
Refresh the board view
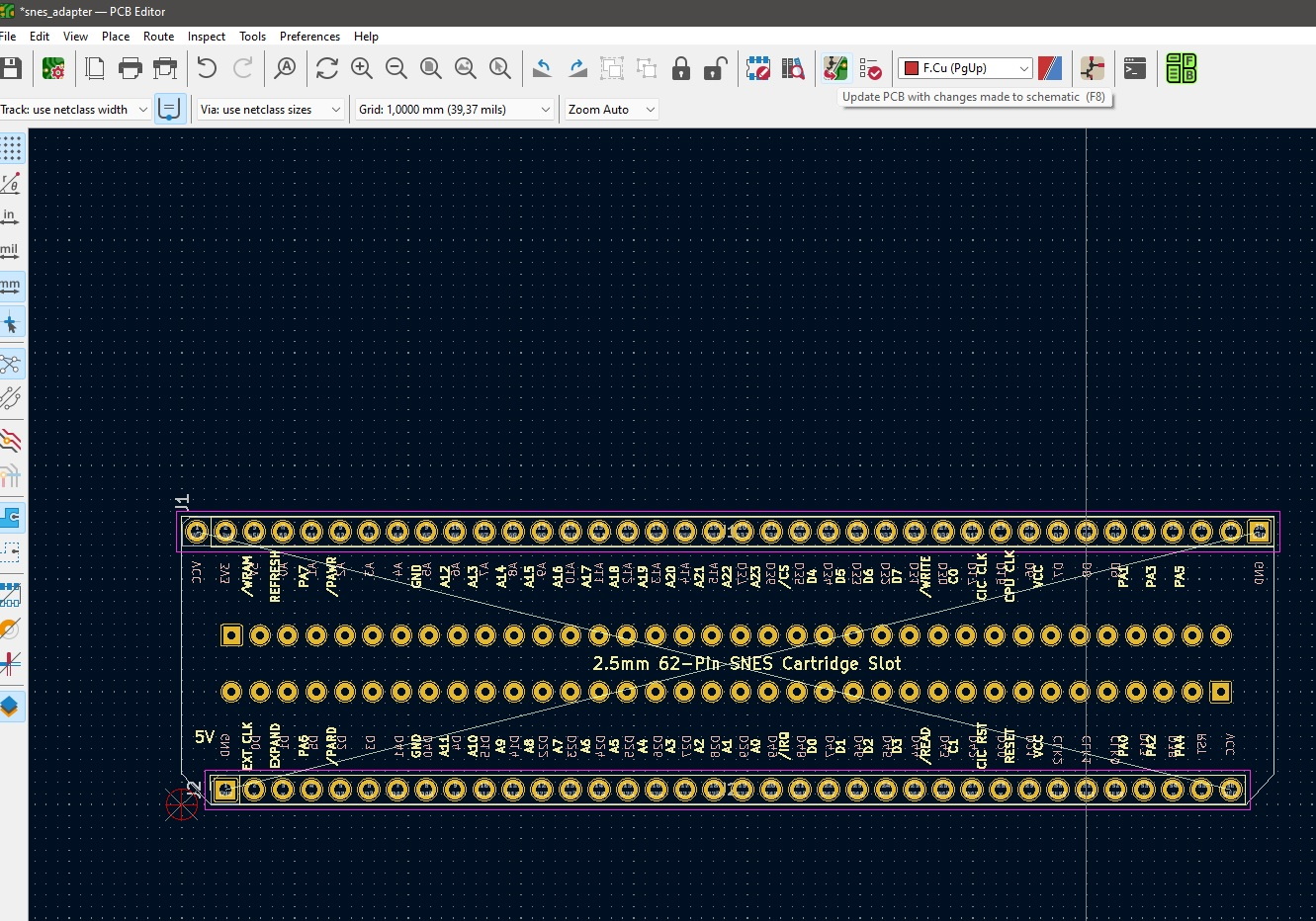[326, 68]
